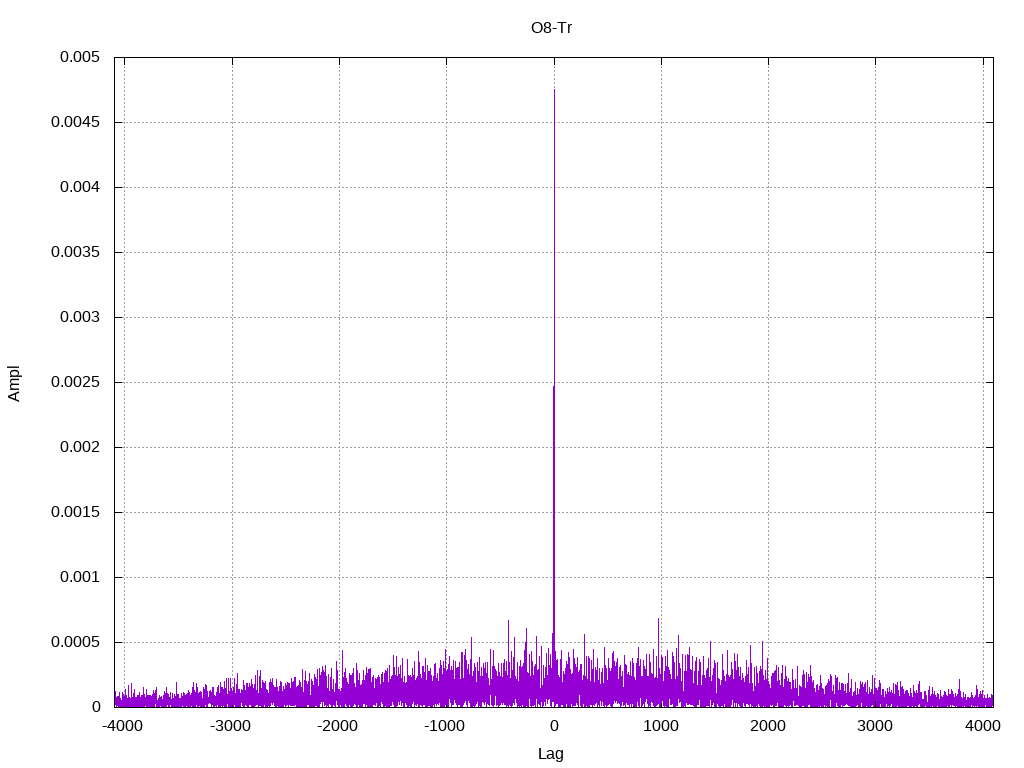Click the x-axis label 4000
Screen dimensions: 1024x768
tap(983, 726)
